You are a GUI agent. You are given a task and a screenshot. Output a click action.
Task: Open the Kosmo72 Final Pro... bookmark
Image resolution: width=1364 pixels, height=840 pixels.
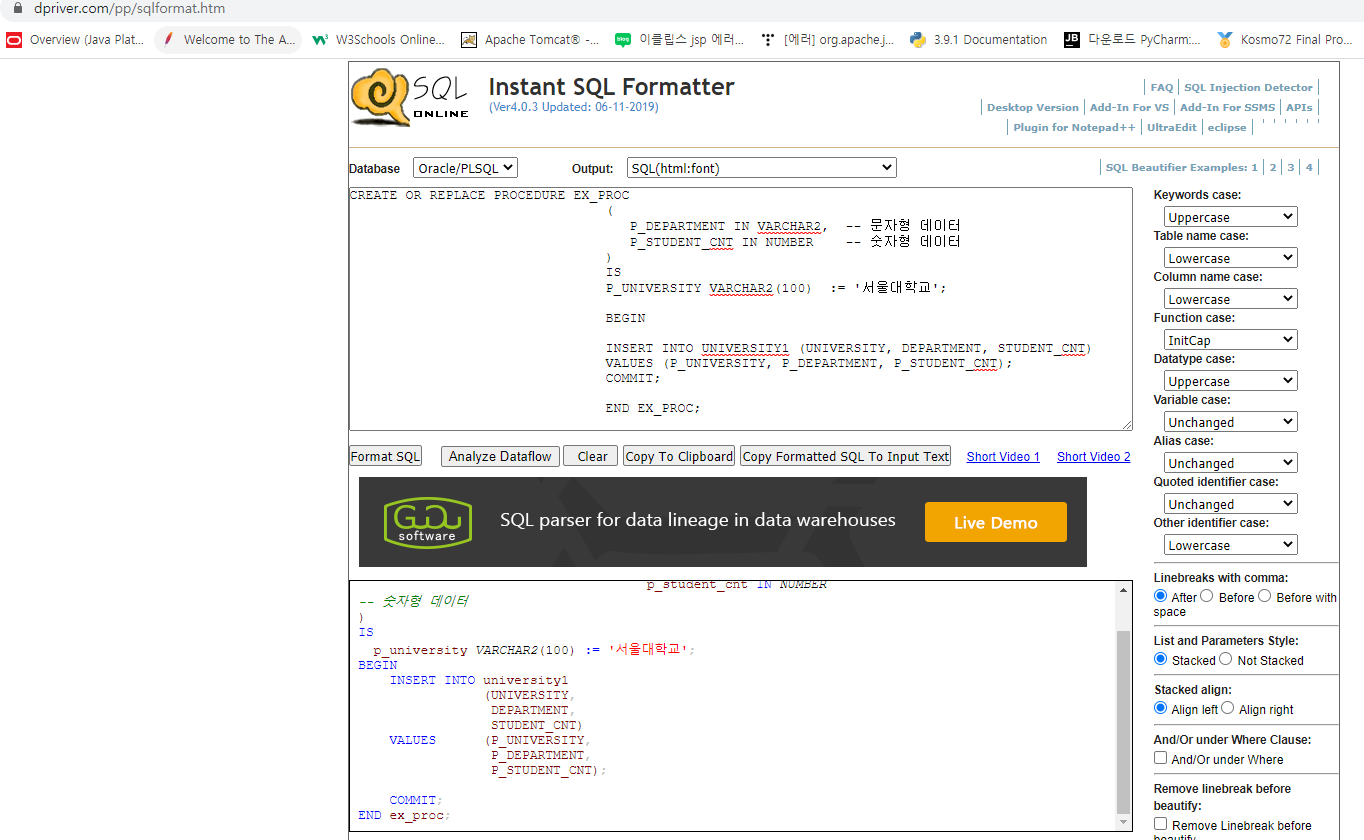pyautogui.click(x=1285, y=40)
